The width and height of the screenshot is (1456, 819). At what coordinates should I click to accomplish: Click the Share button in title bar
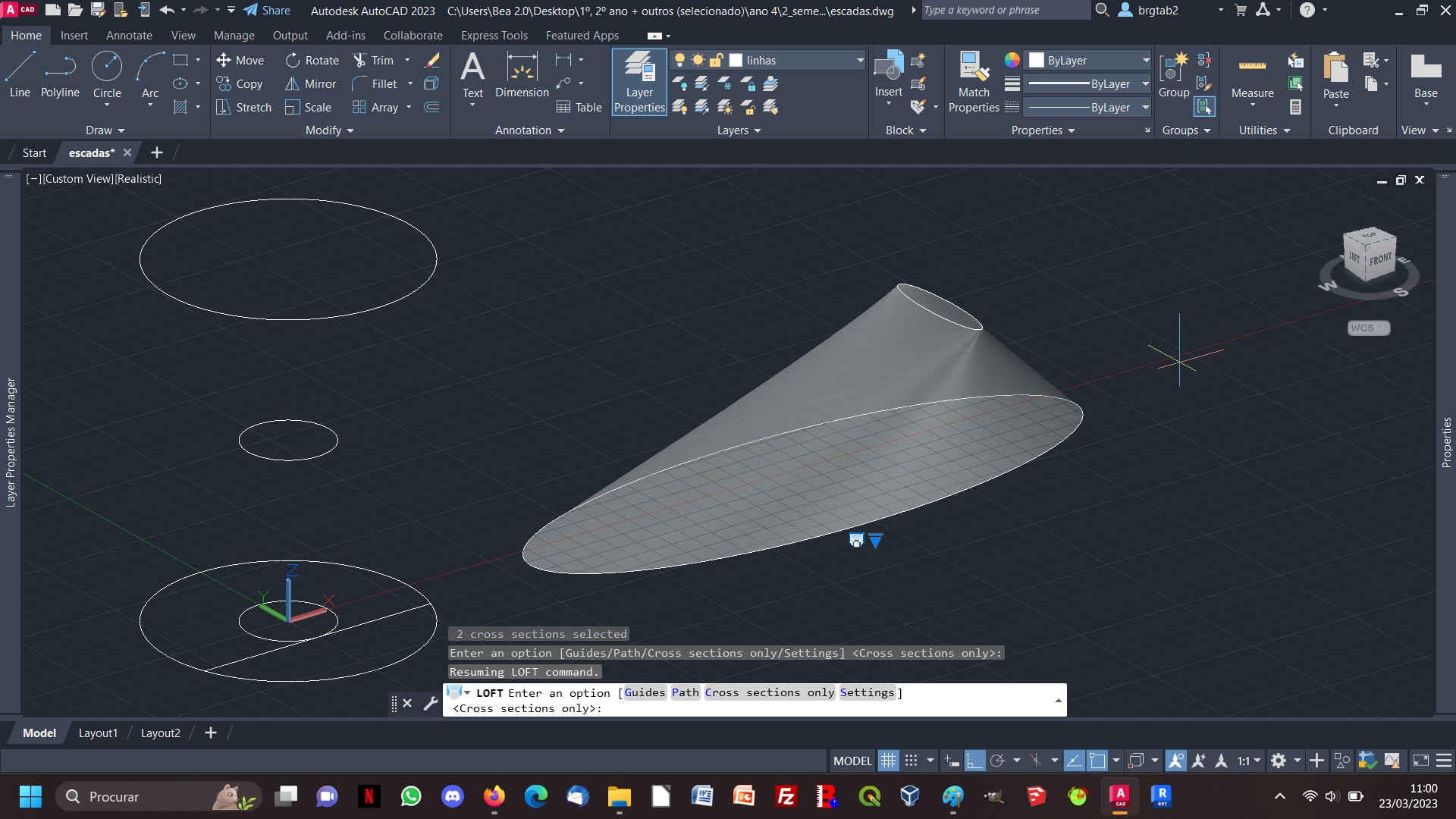point(267,10)
